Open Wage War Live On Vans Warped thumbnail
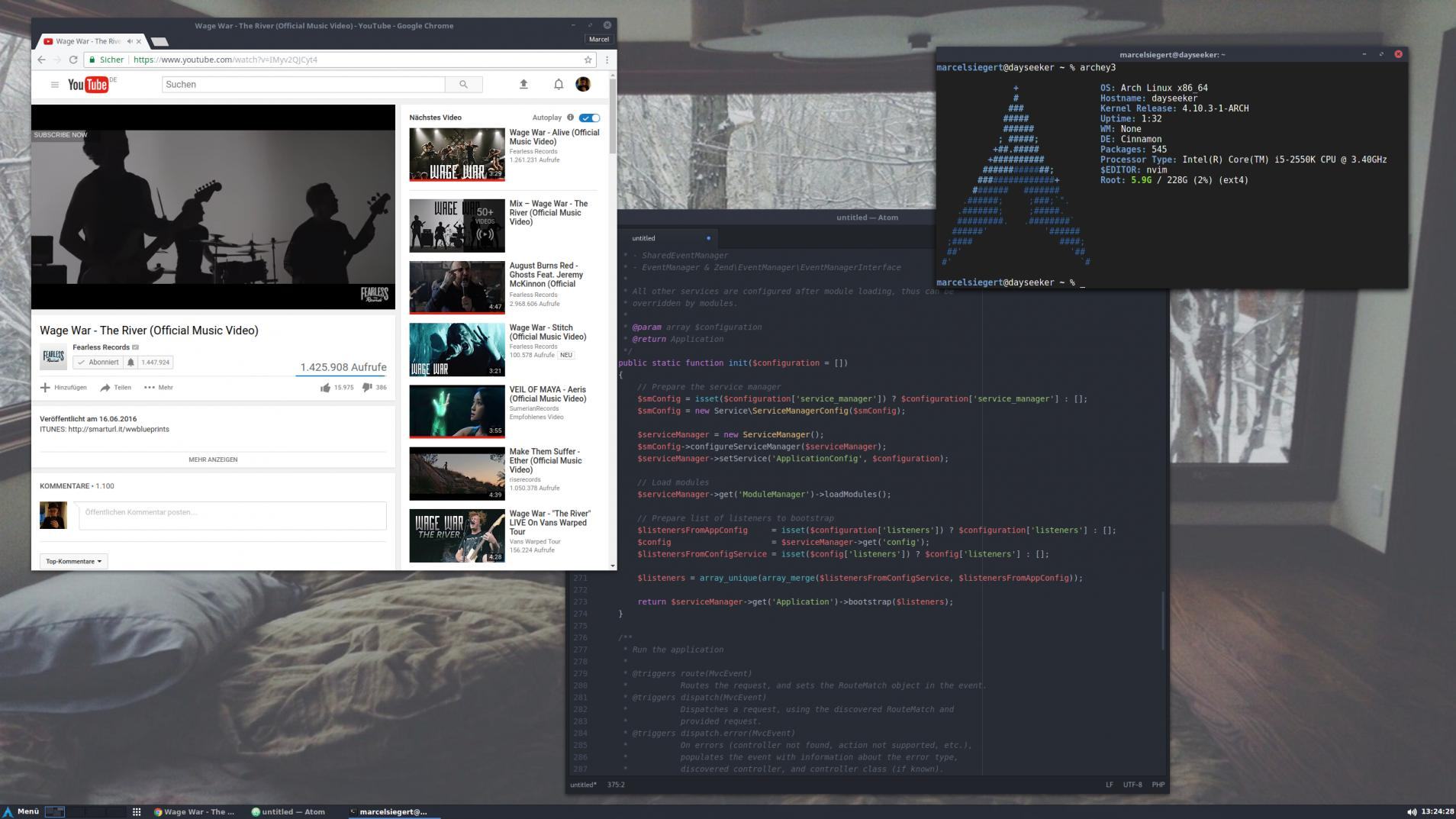Image resolution: width=1456 pixels, height=819 pixels. [x=457, y=536]
